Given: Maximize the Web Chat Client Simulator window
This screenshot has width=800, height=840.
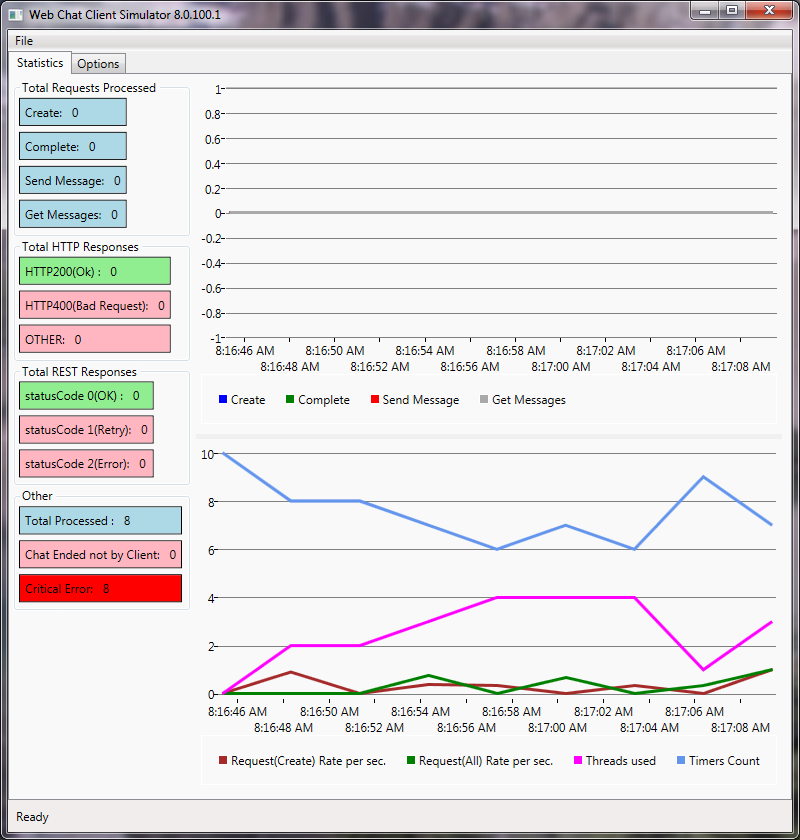Looking at the screenshot, I should (x=732, y=11).
